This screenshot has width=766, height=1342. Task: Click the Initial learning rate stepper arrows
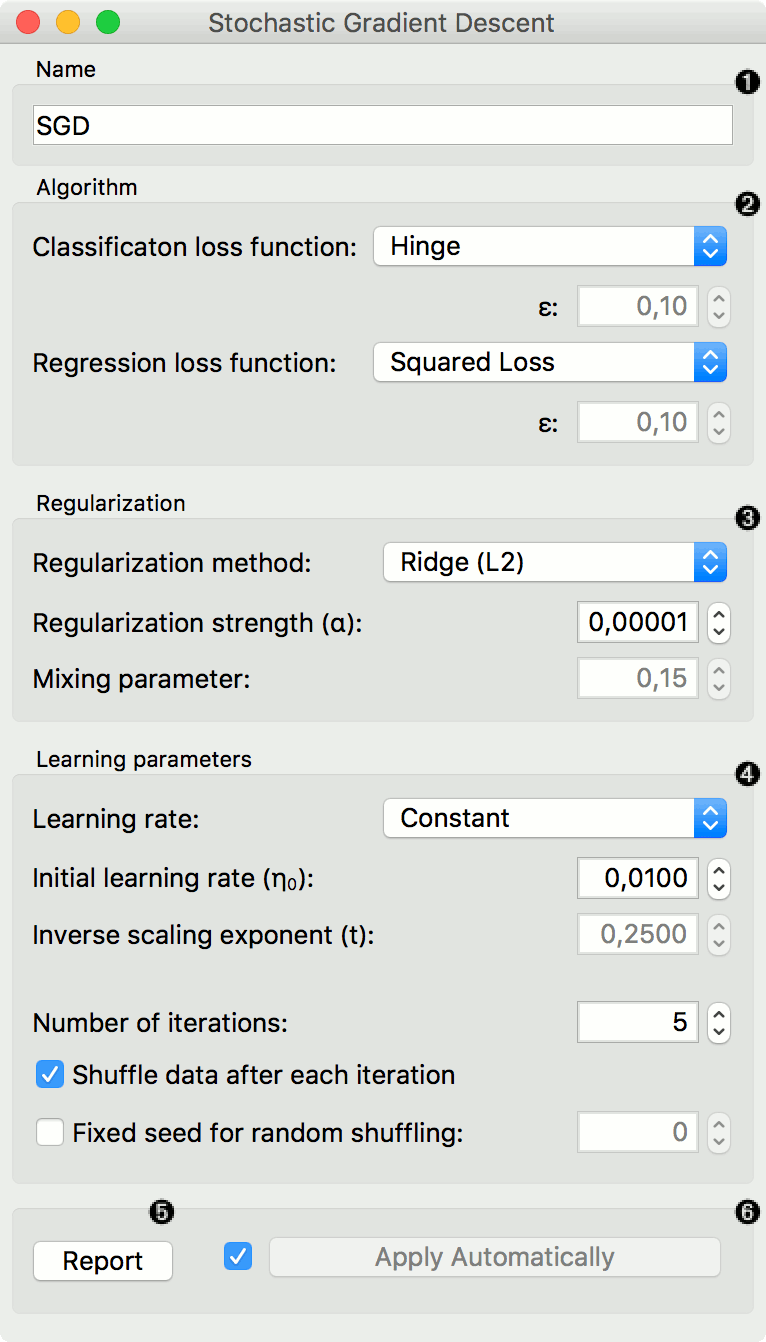tap(718, 880)
